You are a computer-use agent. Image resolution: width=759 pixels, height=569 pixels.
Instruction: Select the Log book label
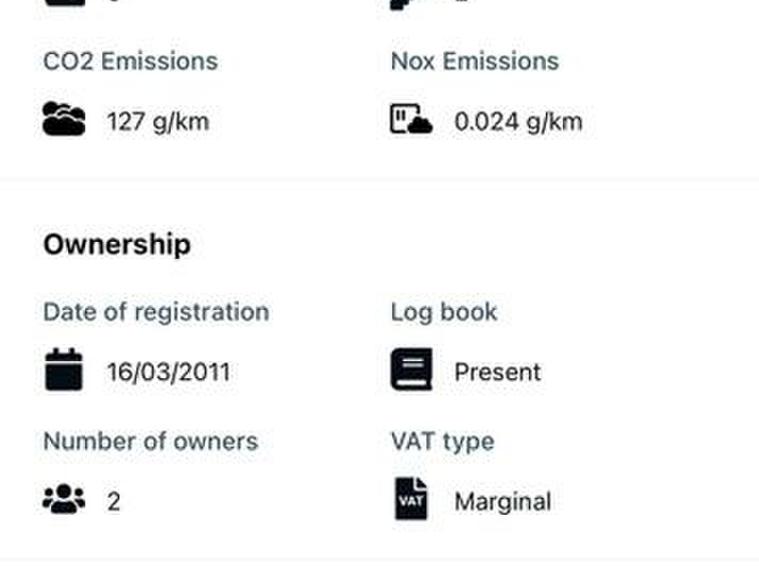(x=444, y=312)
